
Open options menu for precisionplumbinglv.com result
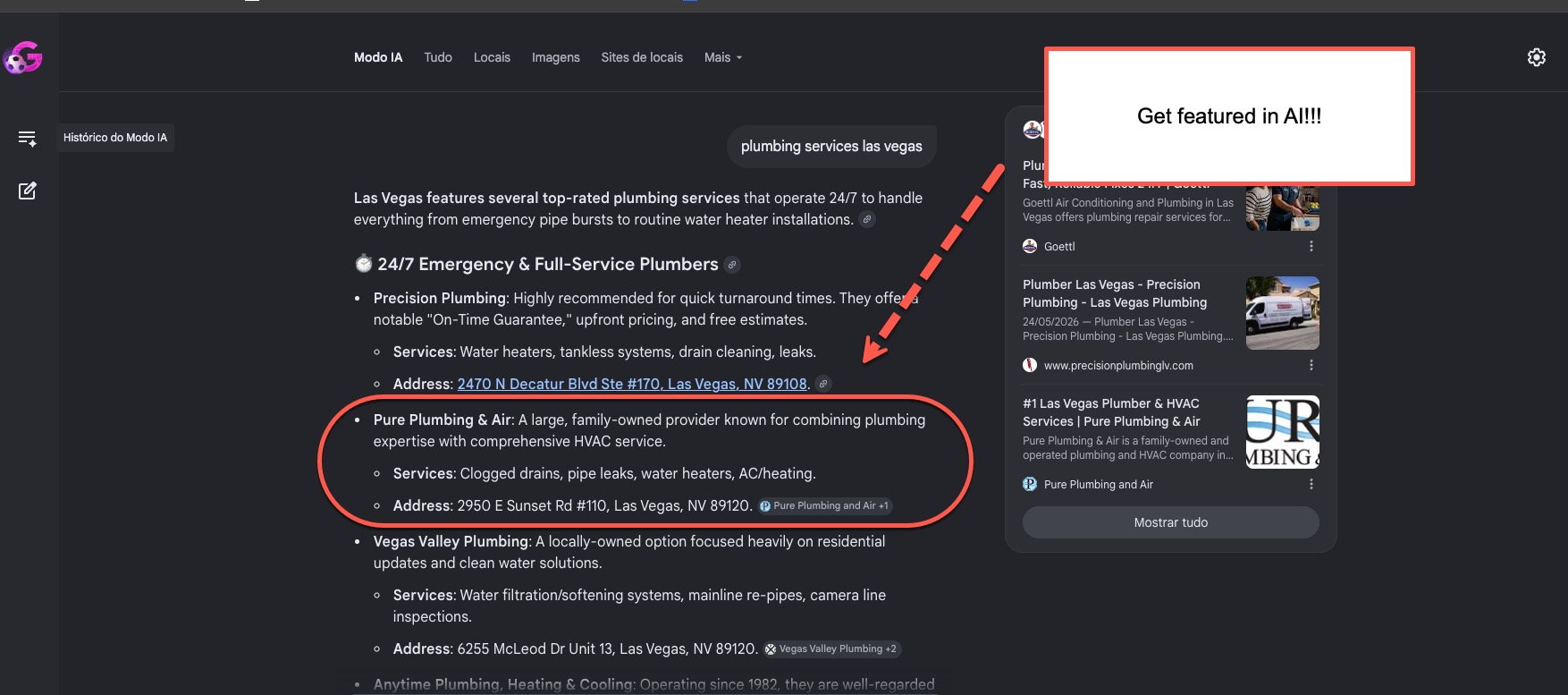click(1311, 365)
